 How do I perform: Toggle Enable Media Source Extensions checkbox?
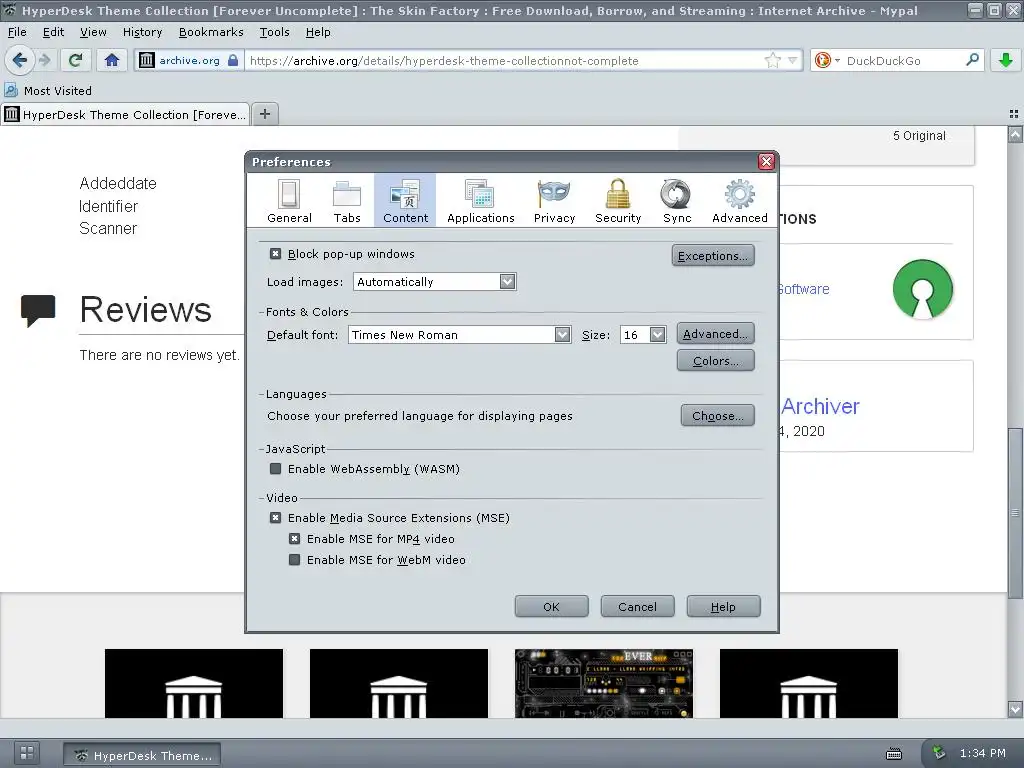(x=276, y=518)
